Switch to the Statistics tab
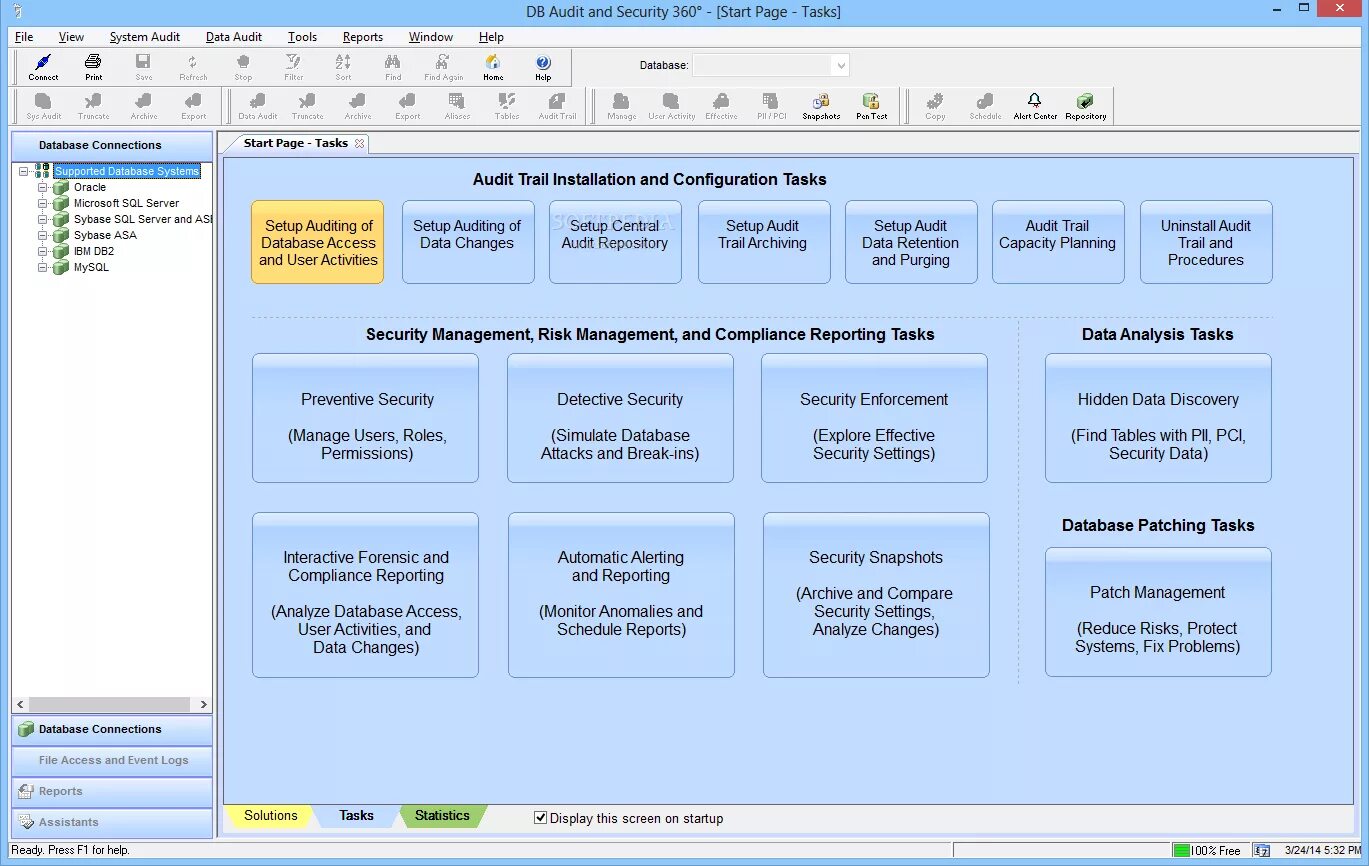The width and height of the screenshot is (1369, 866). coord(442,816)
